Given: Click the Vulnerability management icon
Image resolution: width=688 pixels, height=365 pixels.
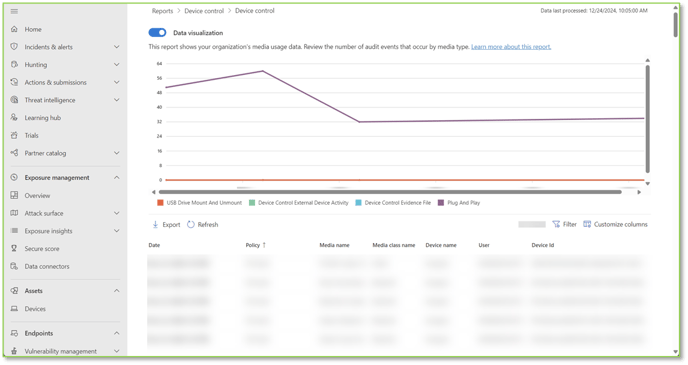Looking at the screenshot, I should tap(14, 351).
